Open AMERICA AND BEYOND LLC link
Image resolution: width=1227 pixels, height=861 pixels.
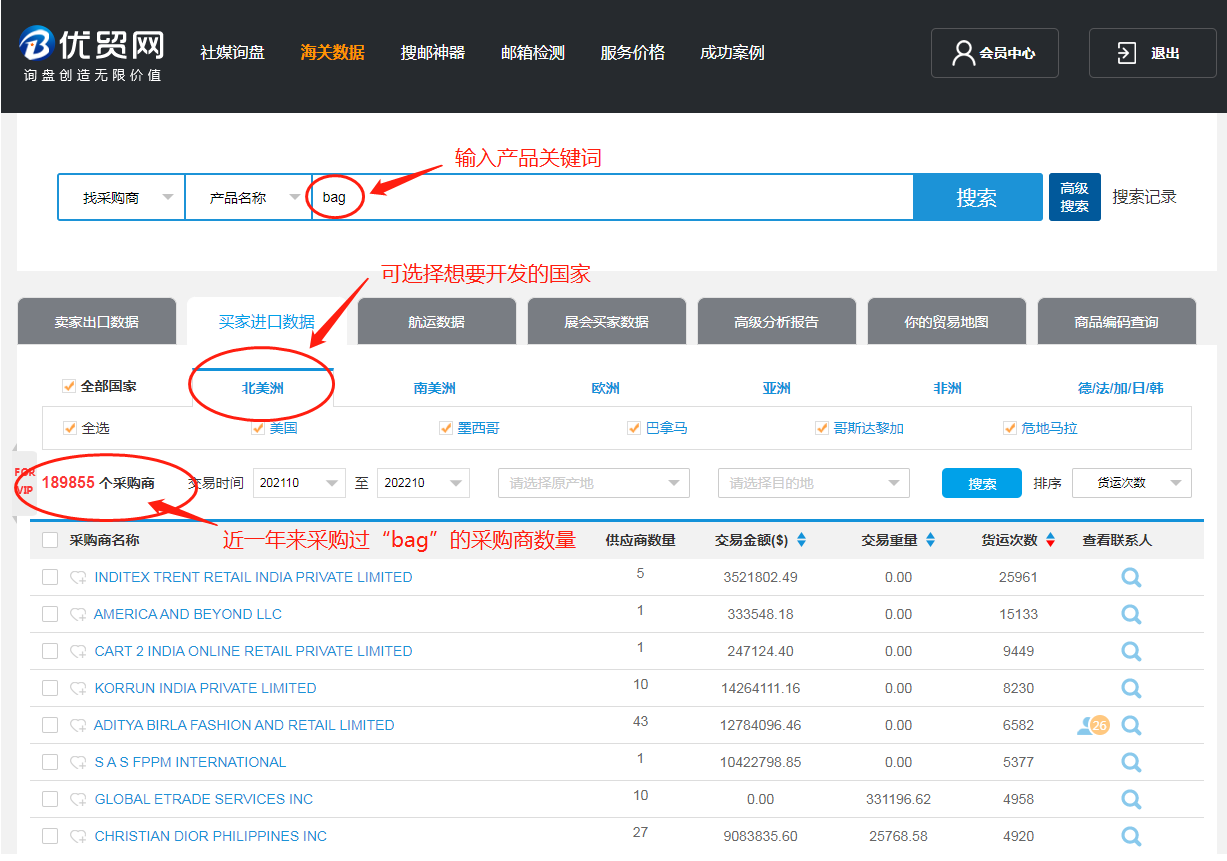pos(188,614)
